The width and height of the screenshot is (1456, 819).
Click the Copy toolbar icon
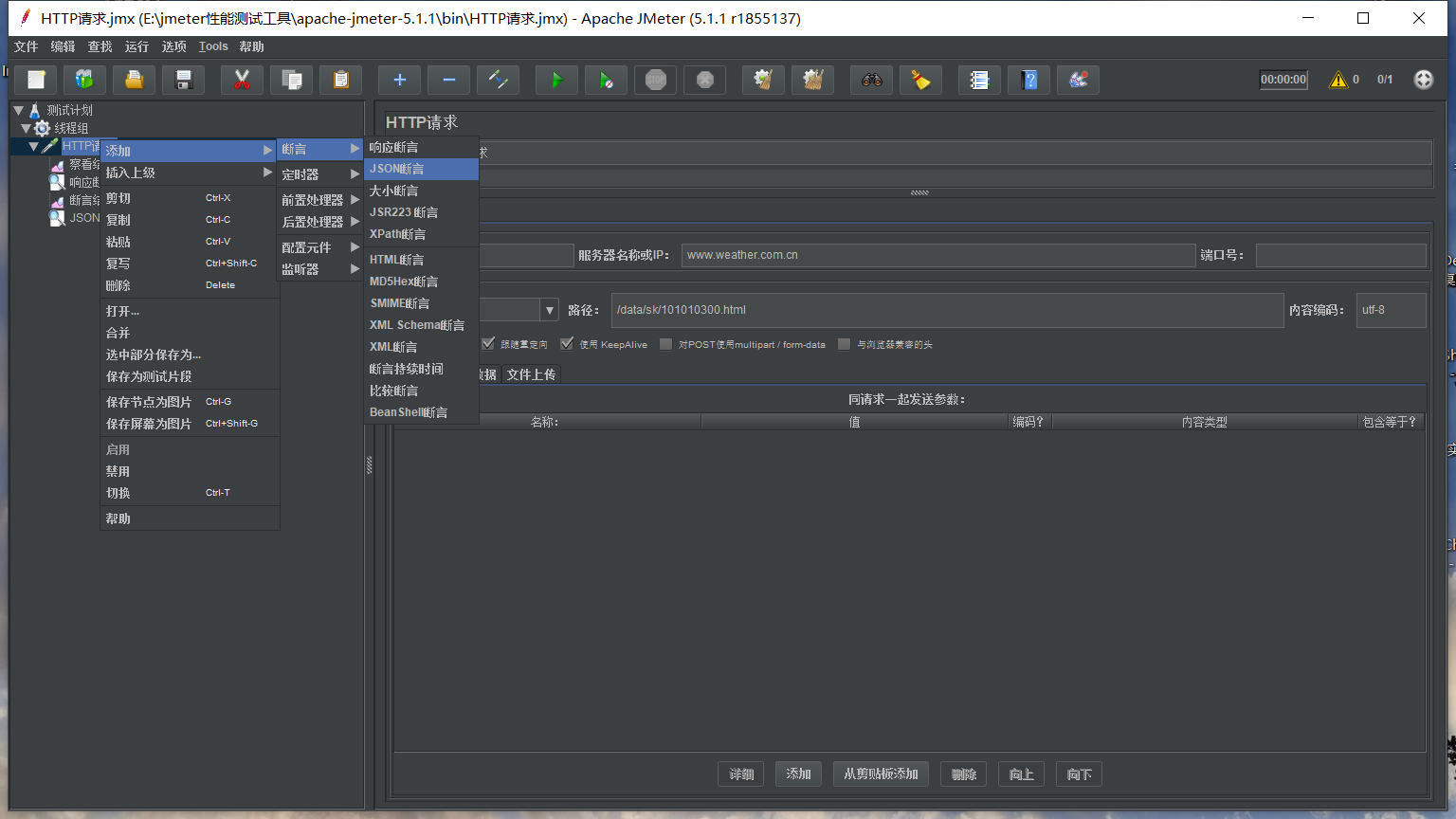292,80
